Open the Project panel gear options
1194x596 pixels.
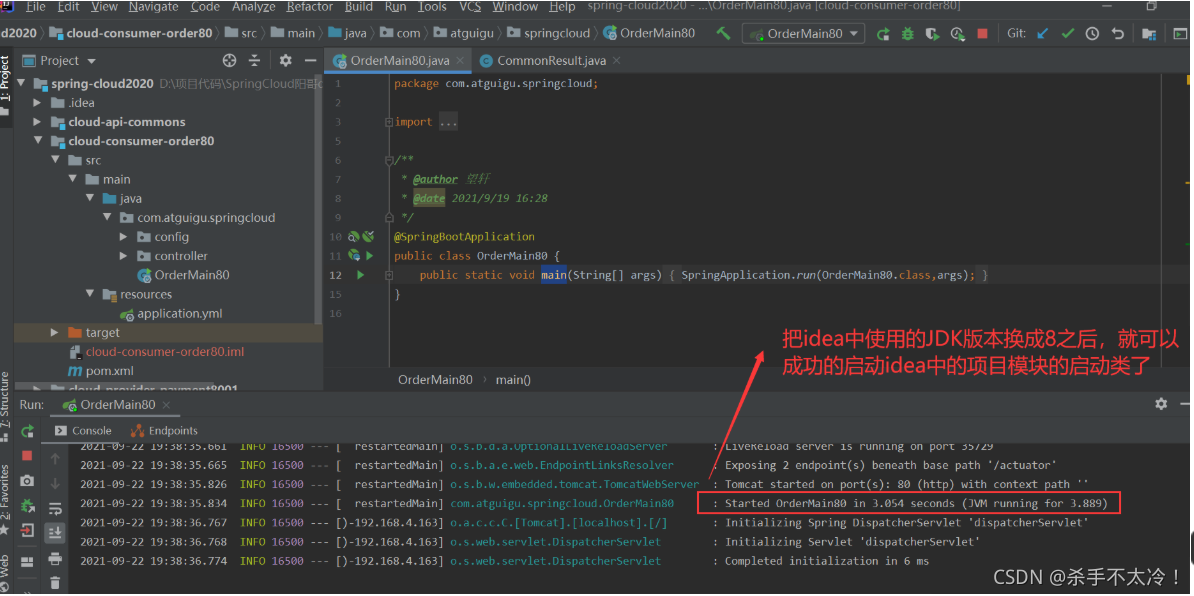click(x=286, y=60)
